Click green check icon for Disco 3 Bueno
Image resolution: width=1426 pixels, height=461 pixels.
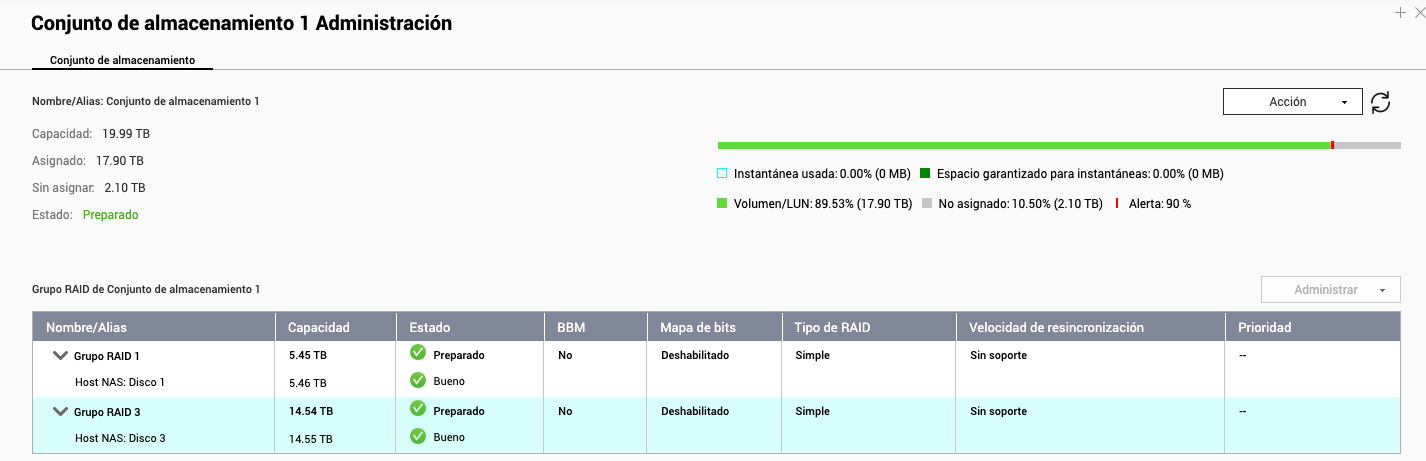418,436
